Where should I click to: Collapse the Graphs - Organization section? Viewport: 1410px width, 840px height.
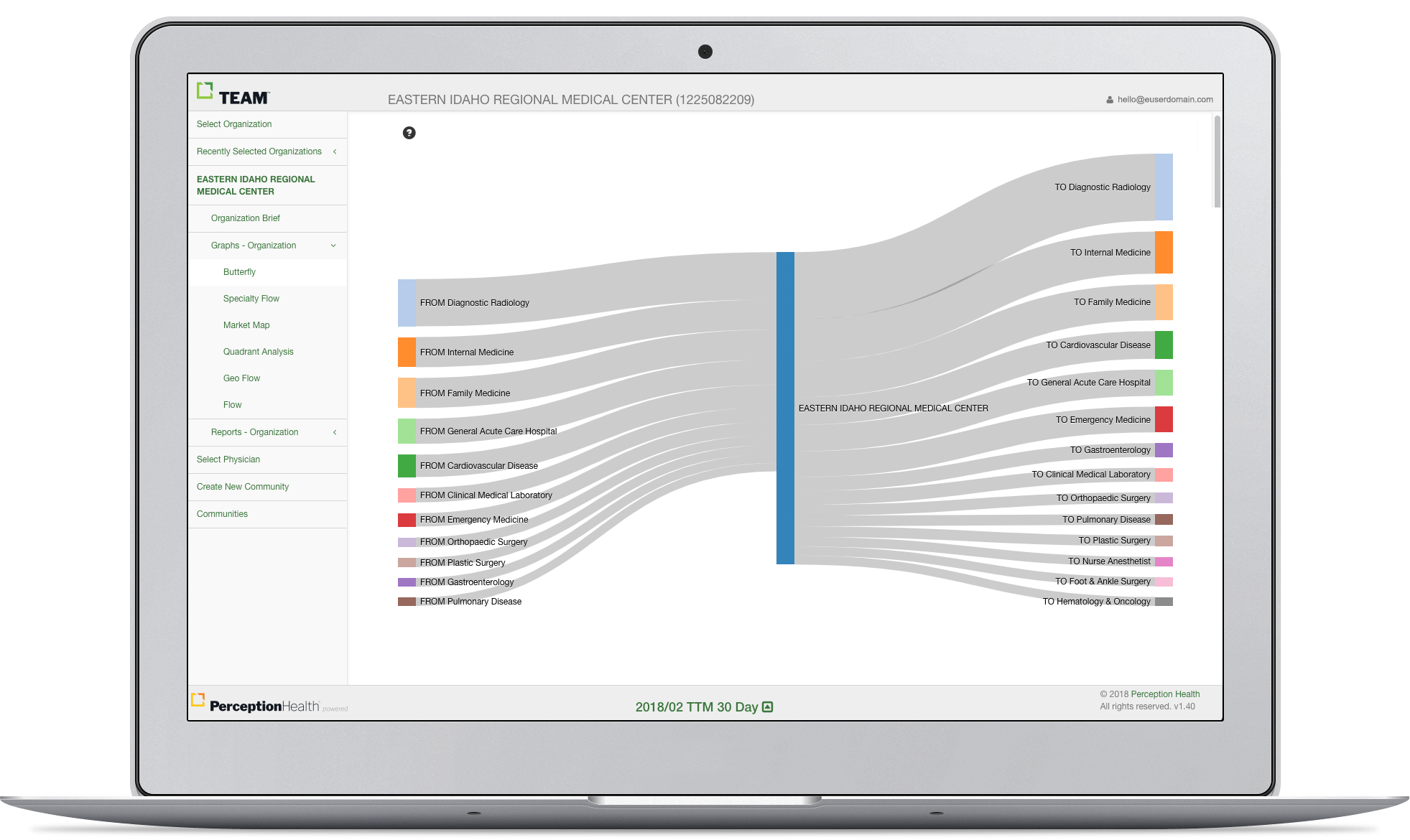[333, 246]
